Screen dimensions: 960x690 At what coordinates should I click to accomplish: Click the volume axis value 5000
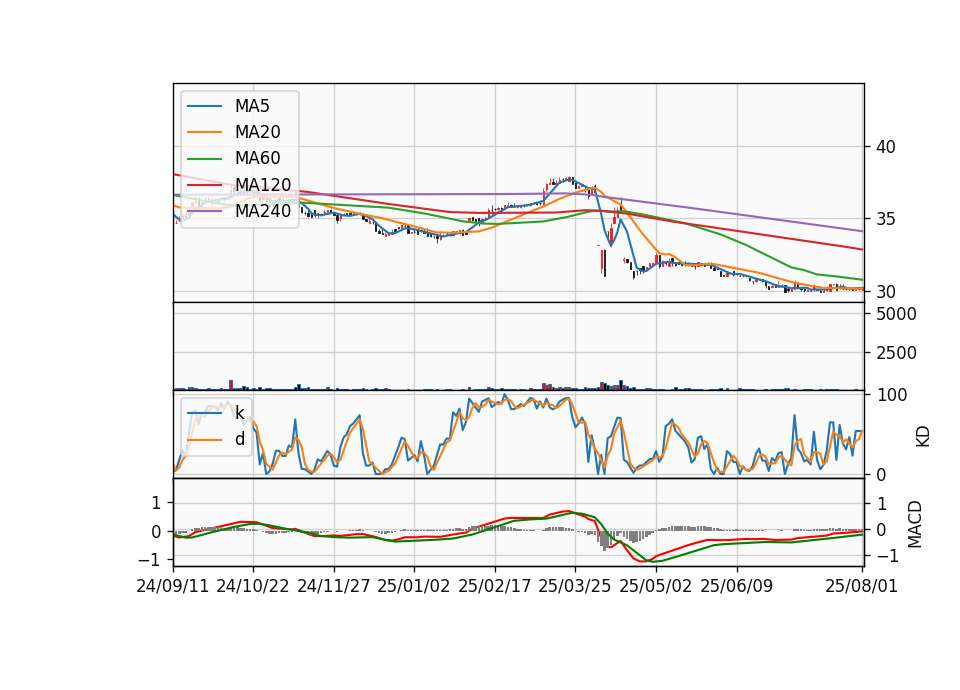click(896, 314)
